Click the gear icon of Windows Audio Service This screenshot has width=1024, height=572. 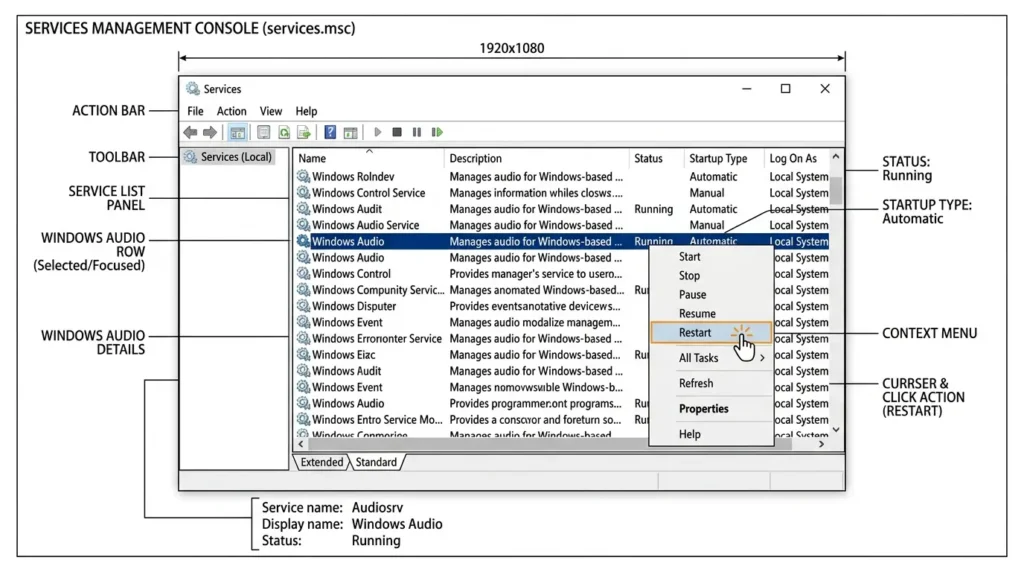[x=303, y=225]
